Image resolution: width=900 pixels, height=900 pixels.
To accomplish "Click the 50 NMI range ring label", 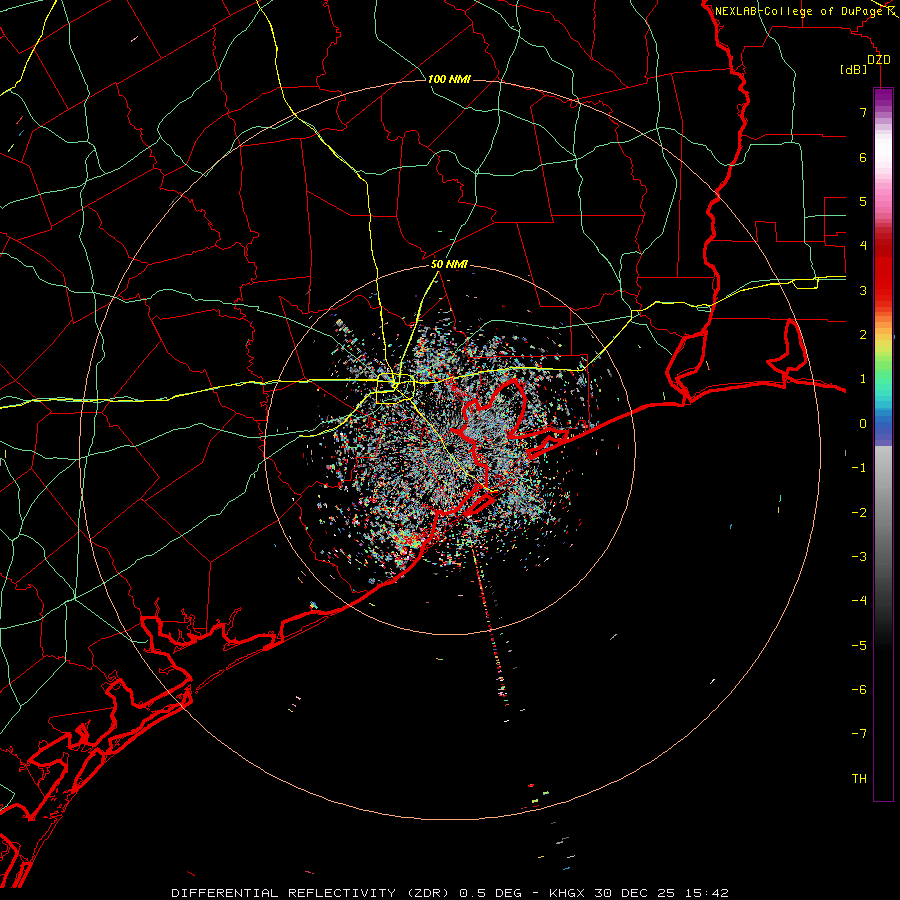I will 449,265.
